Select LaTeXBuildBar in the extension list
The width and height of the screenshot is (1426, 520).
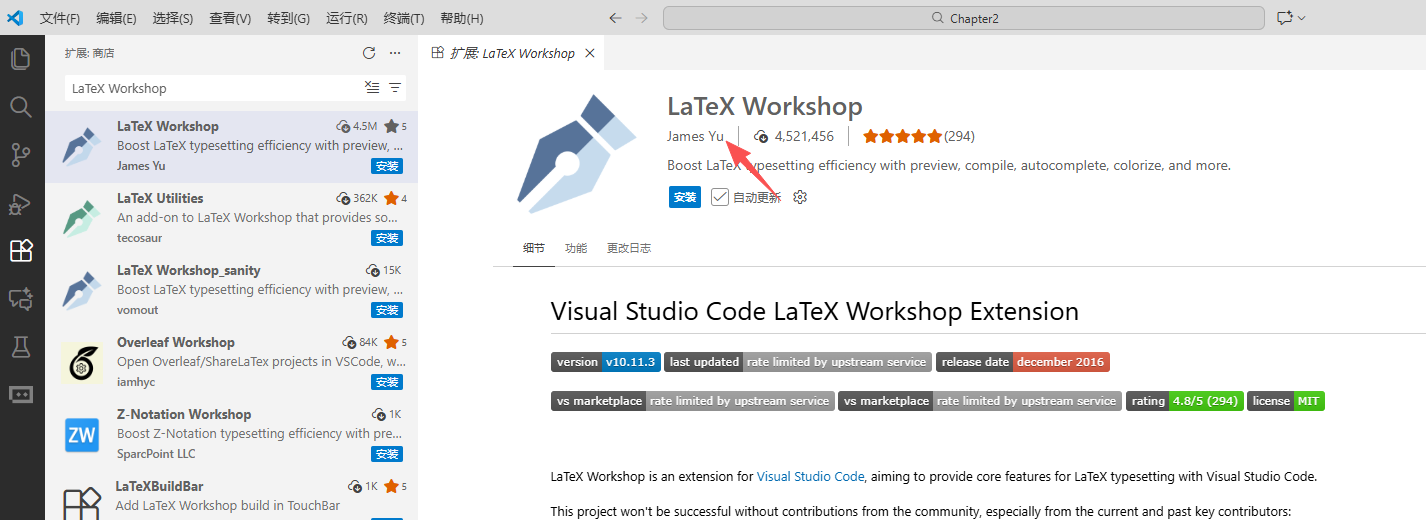click(x=231, y=497)
